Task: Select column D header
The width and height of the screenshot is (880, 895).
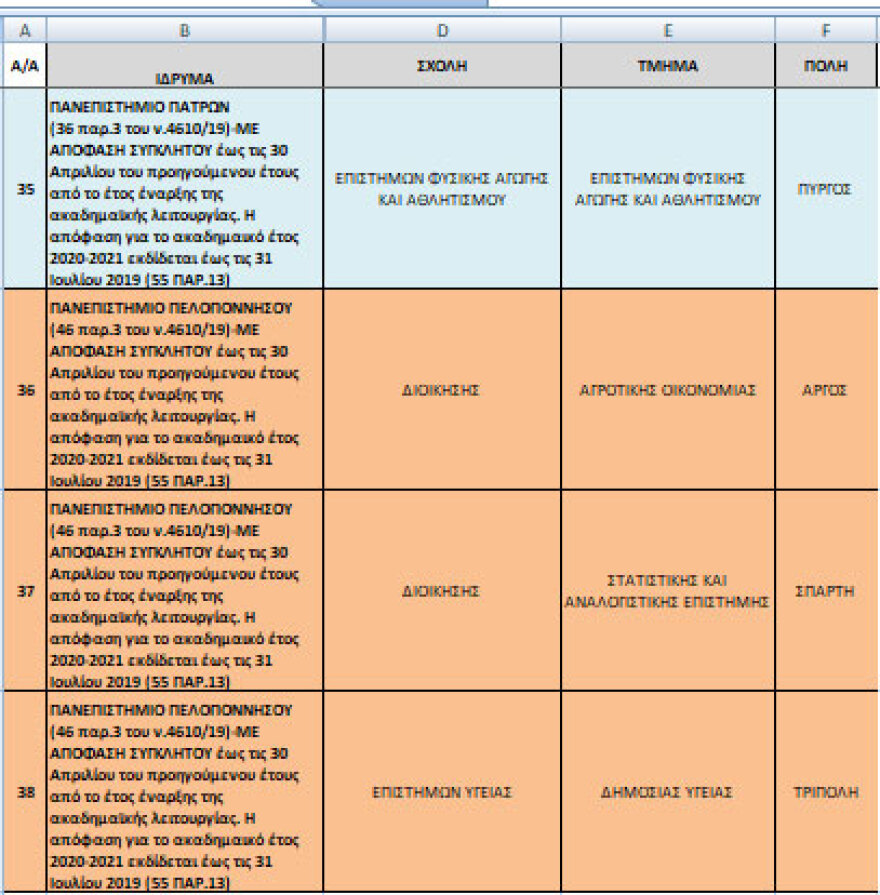Action: pos(443,31)
